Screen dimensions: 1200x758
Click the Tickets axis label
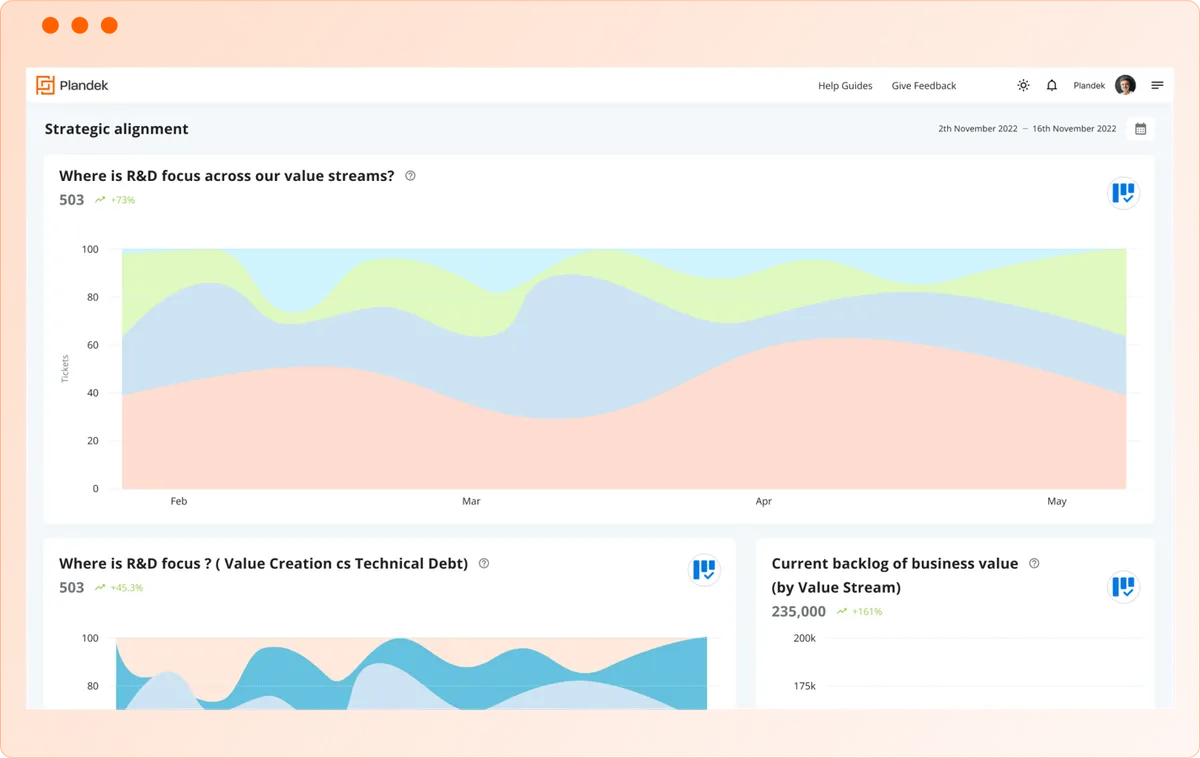pos(66,368)
